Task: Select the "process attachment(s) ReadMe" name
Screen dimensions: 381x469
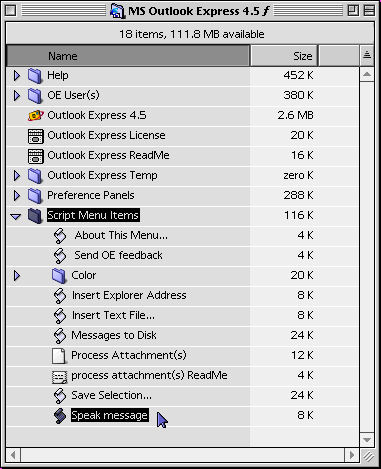Action: (149, 375)
